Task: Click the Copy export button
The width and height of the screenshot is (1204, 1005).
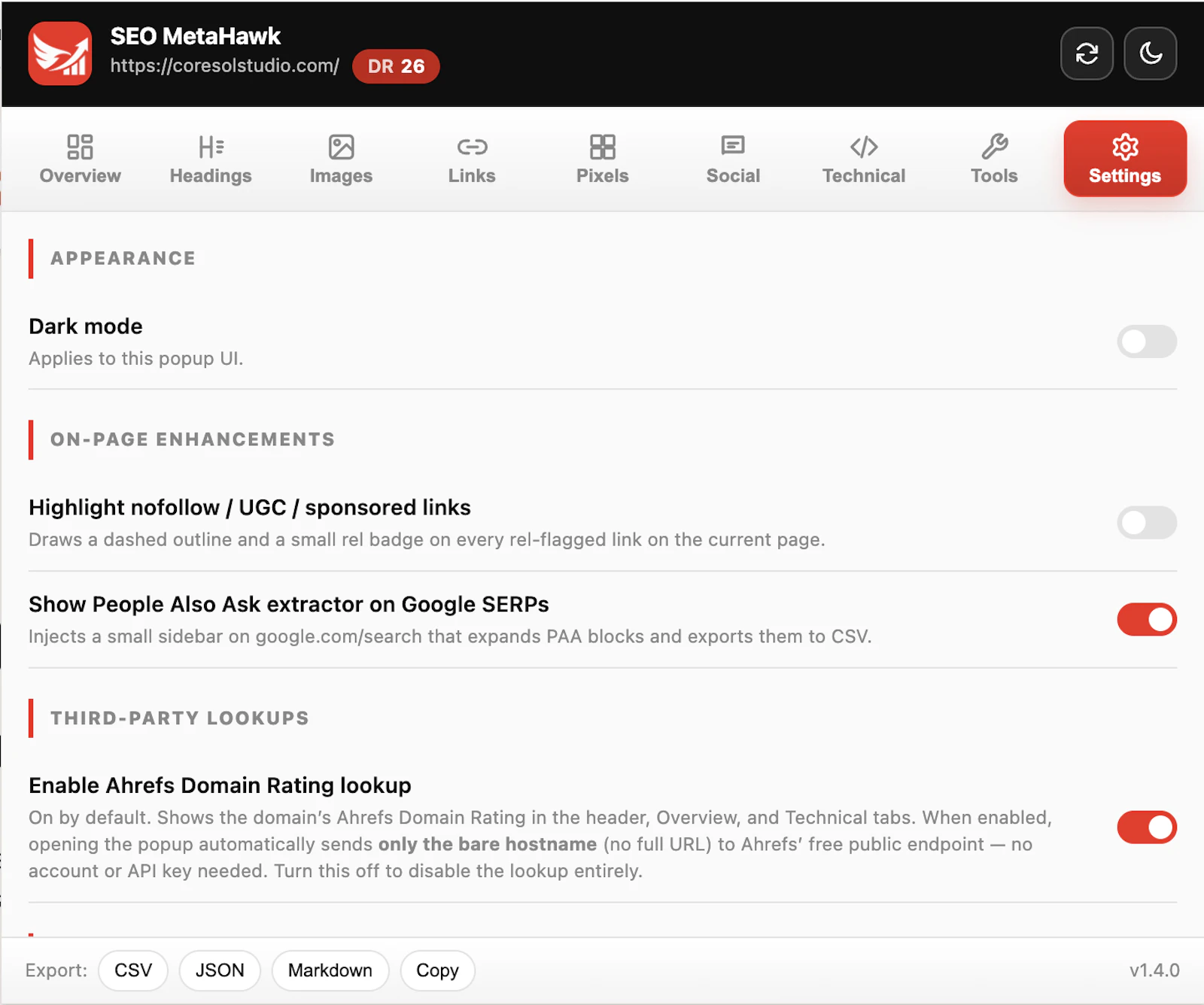Action: coord(437,970)
